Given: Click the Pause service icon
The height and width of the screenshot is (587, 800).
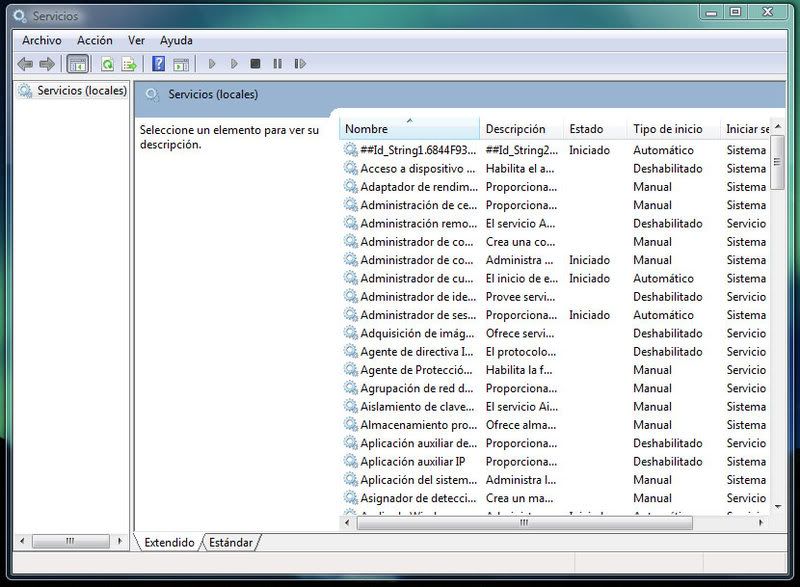Looking at the screenshot, I should click(x=278, y=64).
